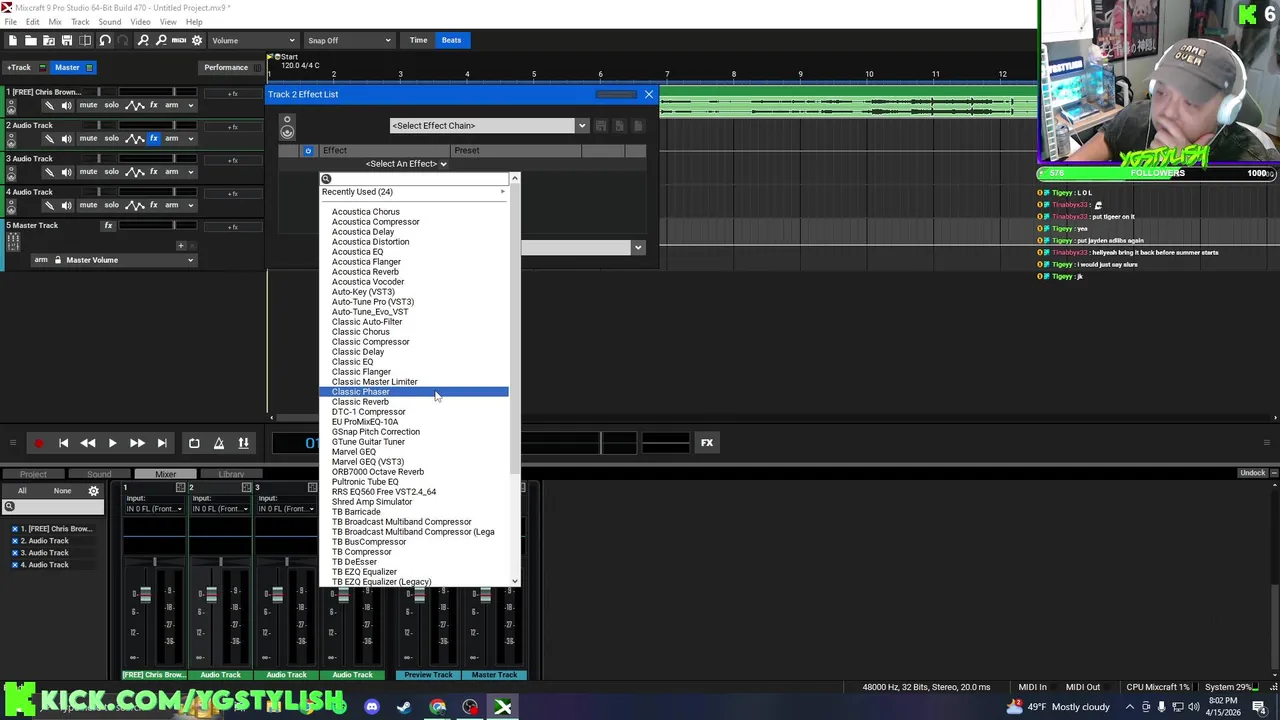The image size is (1280, 720).
Task: Open Google Chrome from the Windows taskbar
Action: click(x=438, y=708)
